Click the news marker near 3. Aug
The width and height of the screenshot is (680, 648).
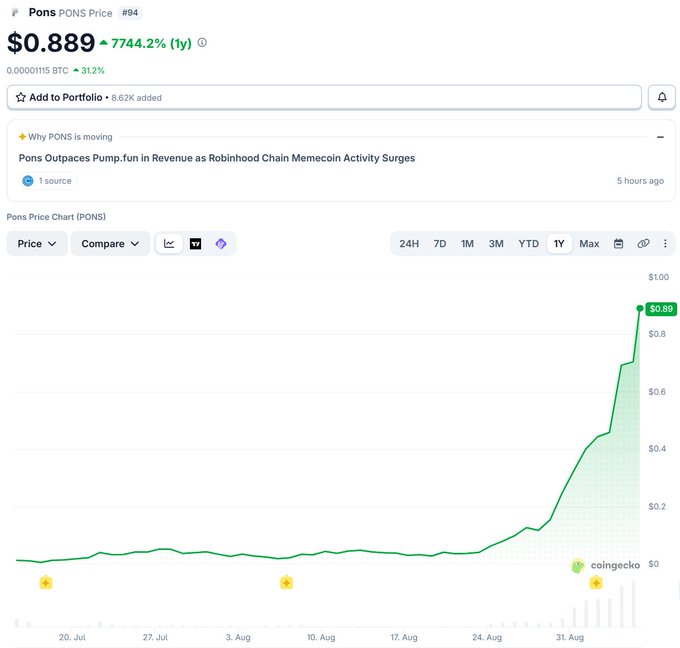pyautogui.click(x=286, y=583)
